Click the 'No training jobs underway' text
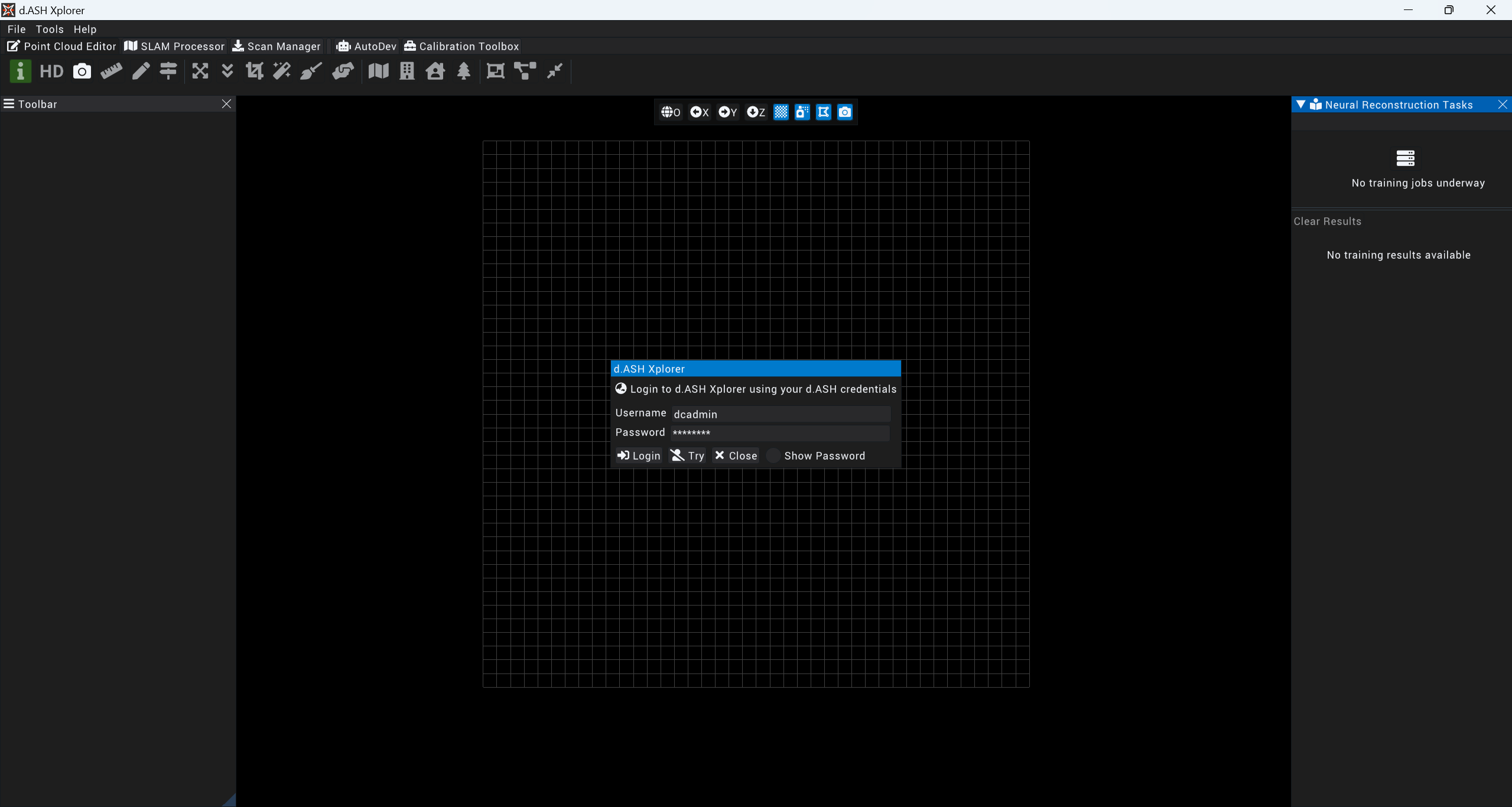 pos(1418,183)
